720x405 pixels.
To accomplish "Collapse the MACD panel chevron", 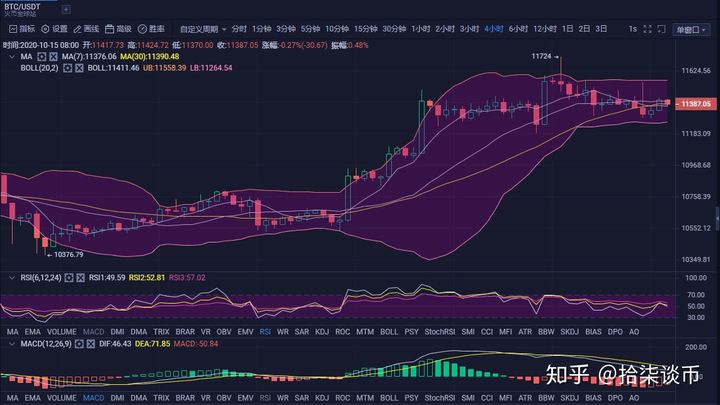I will (x=12, y=343).
